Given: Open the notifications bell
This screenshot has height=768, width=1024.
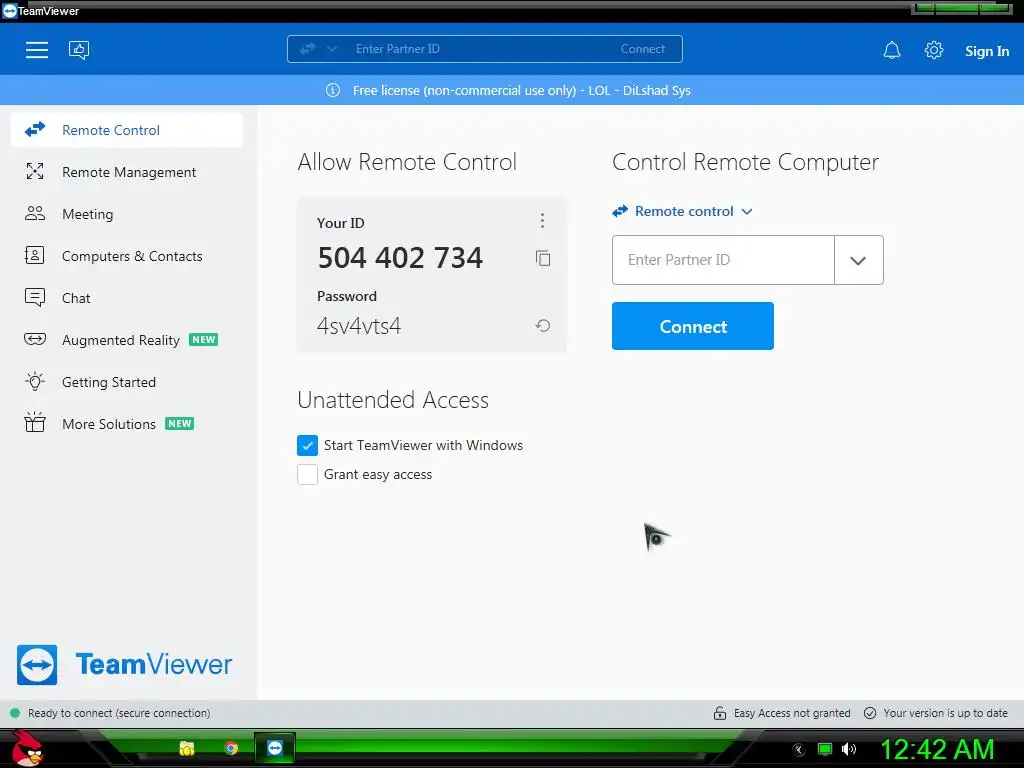Looking at the screenshot, I should point(891,50).
